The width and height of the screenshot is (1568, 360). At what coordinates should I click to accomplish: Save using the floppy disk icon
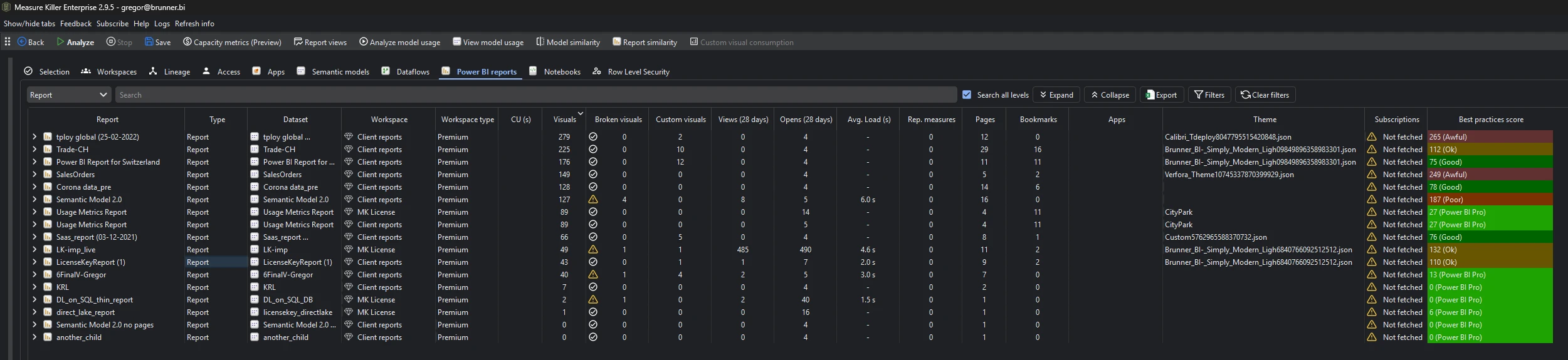pos(149,42)
